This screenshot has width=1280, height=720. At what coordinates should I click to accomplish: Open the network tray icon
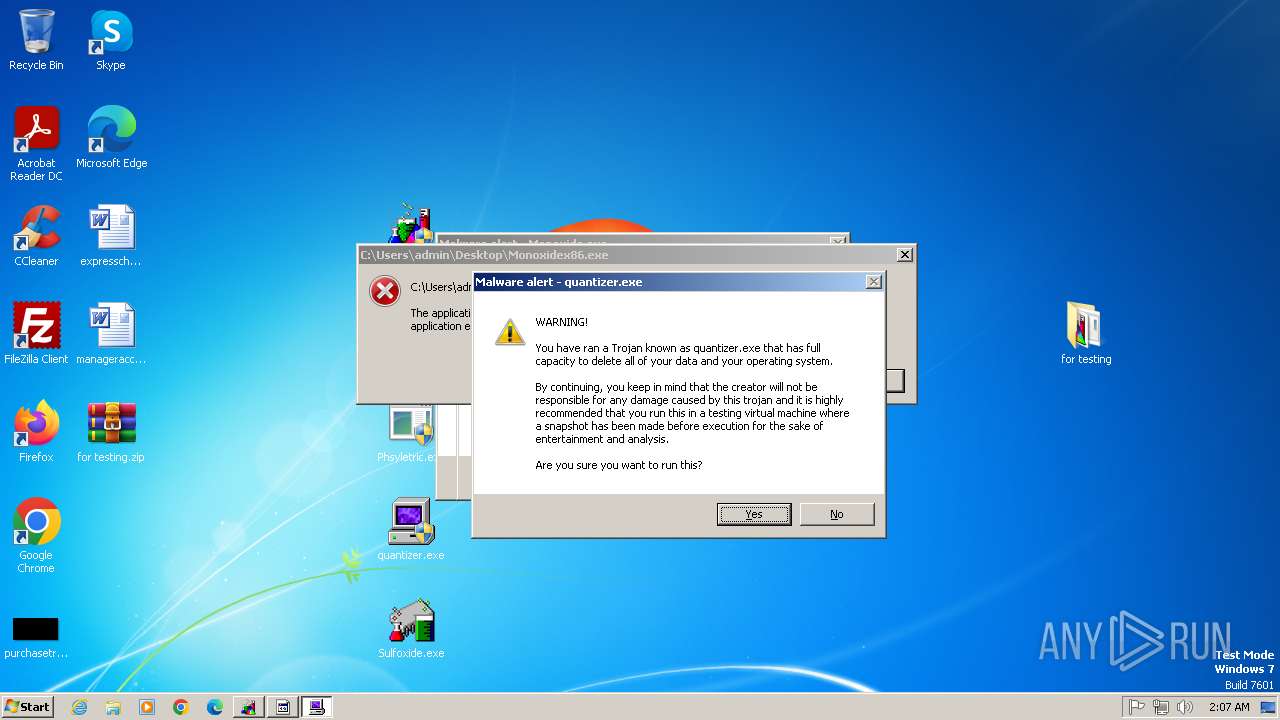(1161, 707)
